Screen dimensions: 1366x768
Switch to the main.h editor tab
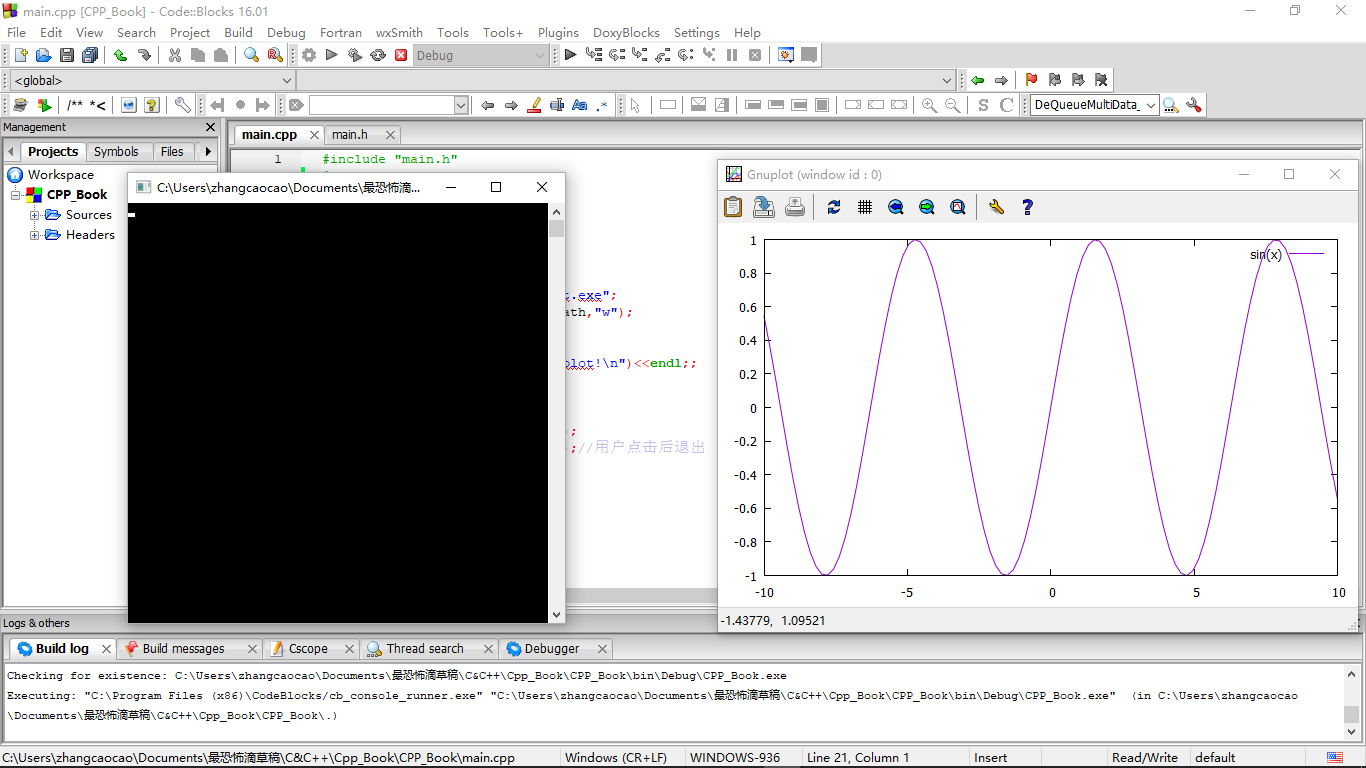[350, 134]
